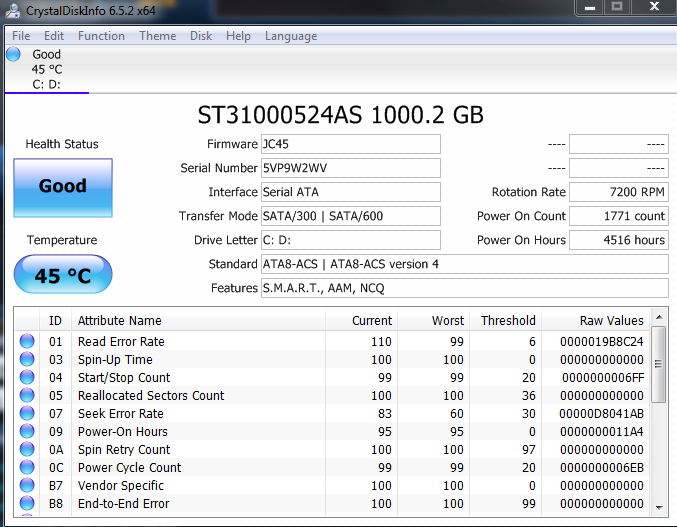The width and height of the screenshot is (677, 527).
Task: Click the Current column header
Action: coord(362,321)
